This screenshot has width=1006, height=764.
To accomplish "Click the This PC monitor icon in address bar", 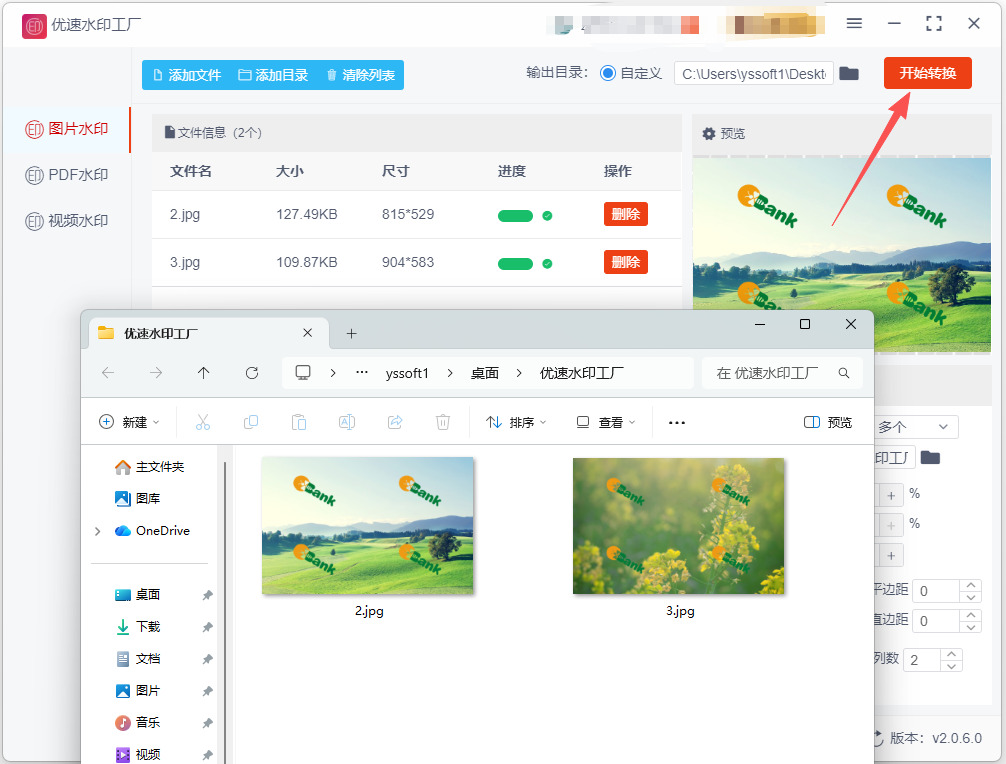I will tap(303, 373).
